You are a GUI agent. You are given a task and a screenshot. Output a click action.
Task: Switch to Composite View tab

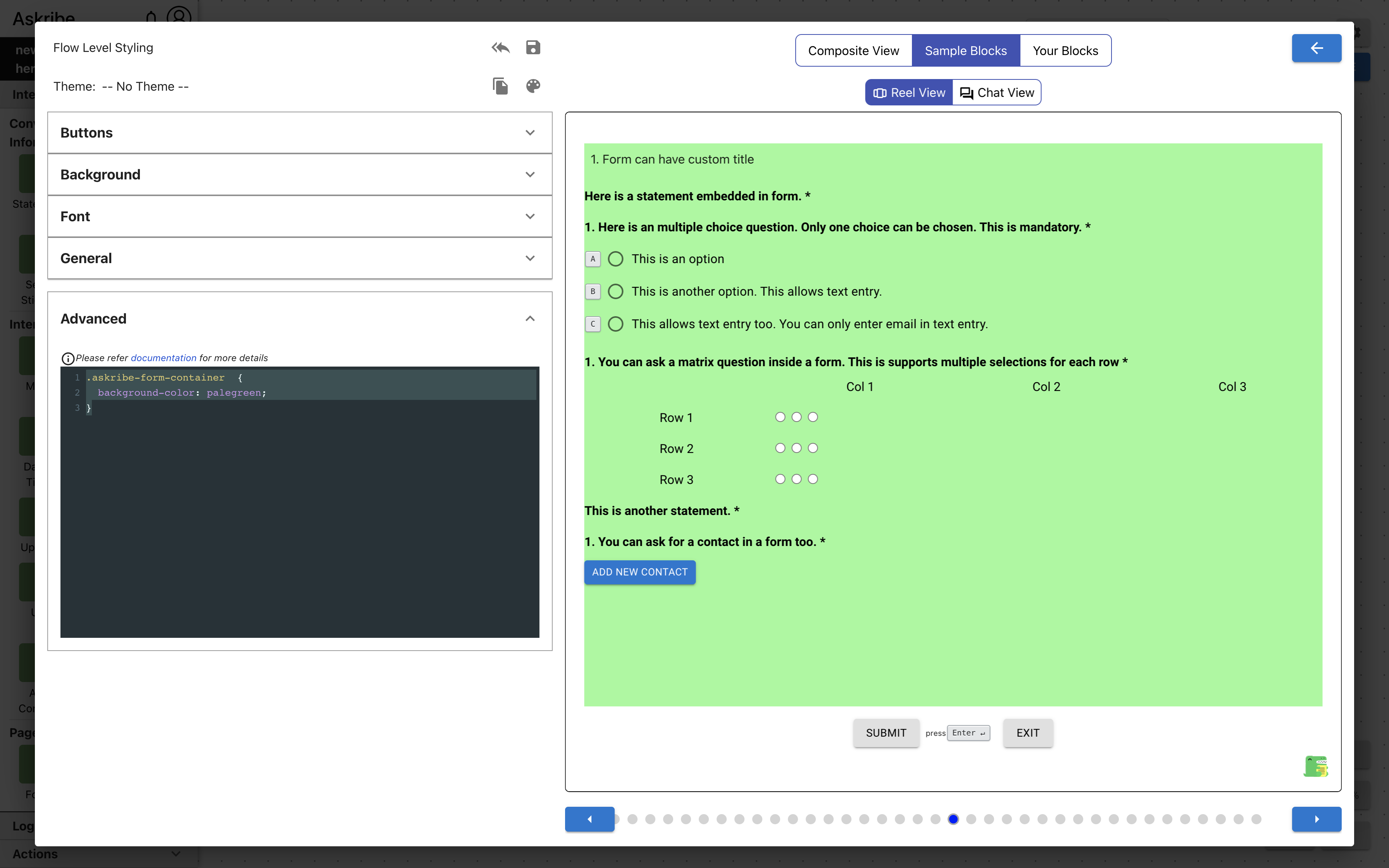point(853,50)
